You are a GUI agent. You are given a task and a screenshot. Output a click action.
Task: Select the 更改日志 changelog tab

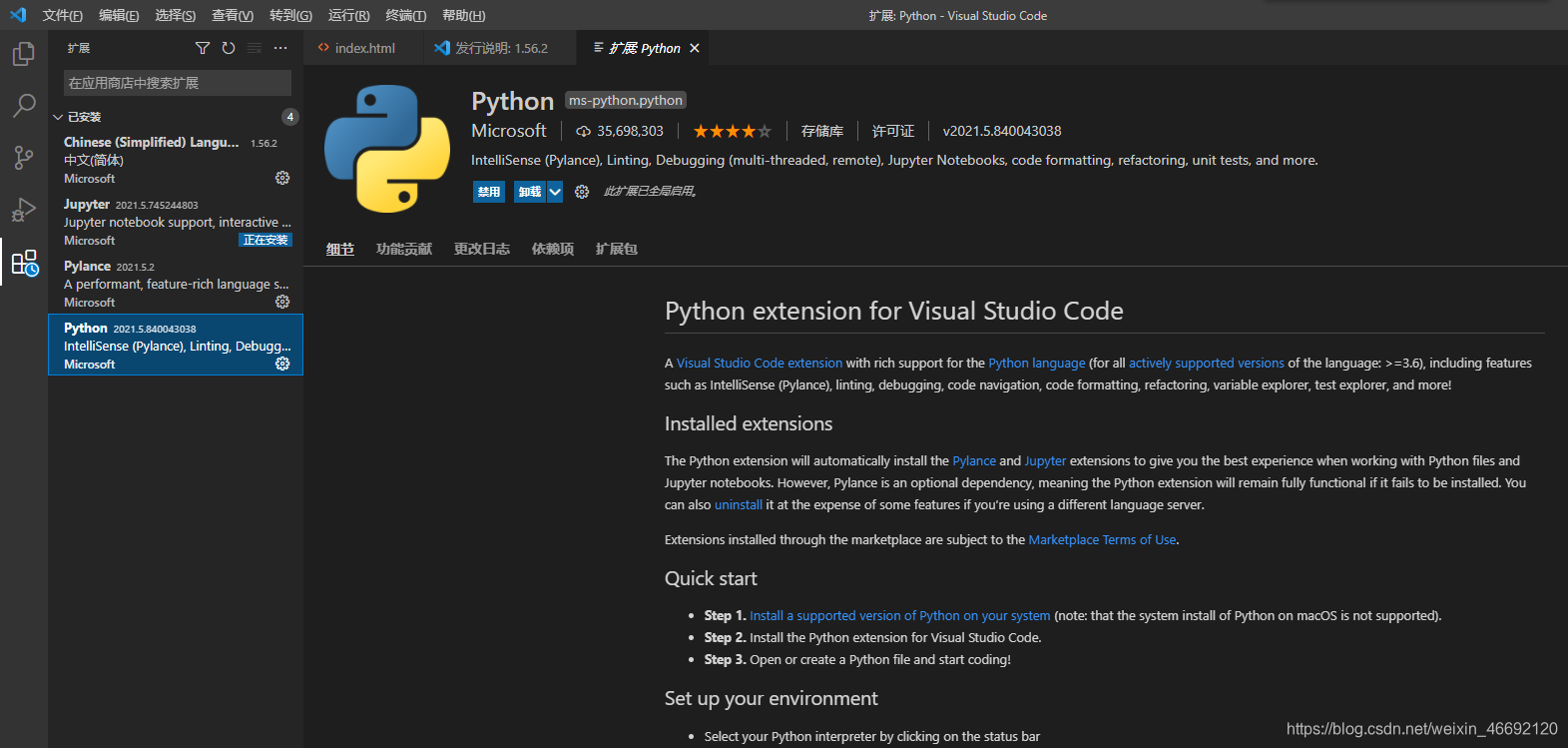[482, 249]
